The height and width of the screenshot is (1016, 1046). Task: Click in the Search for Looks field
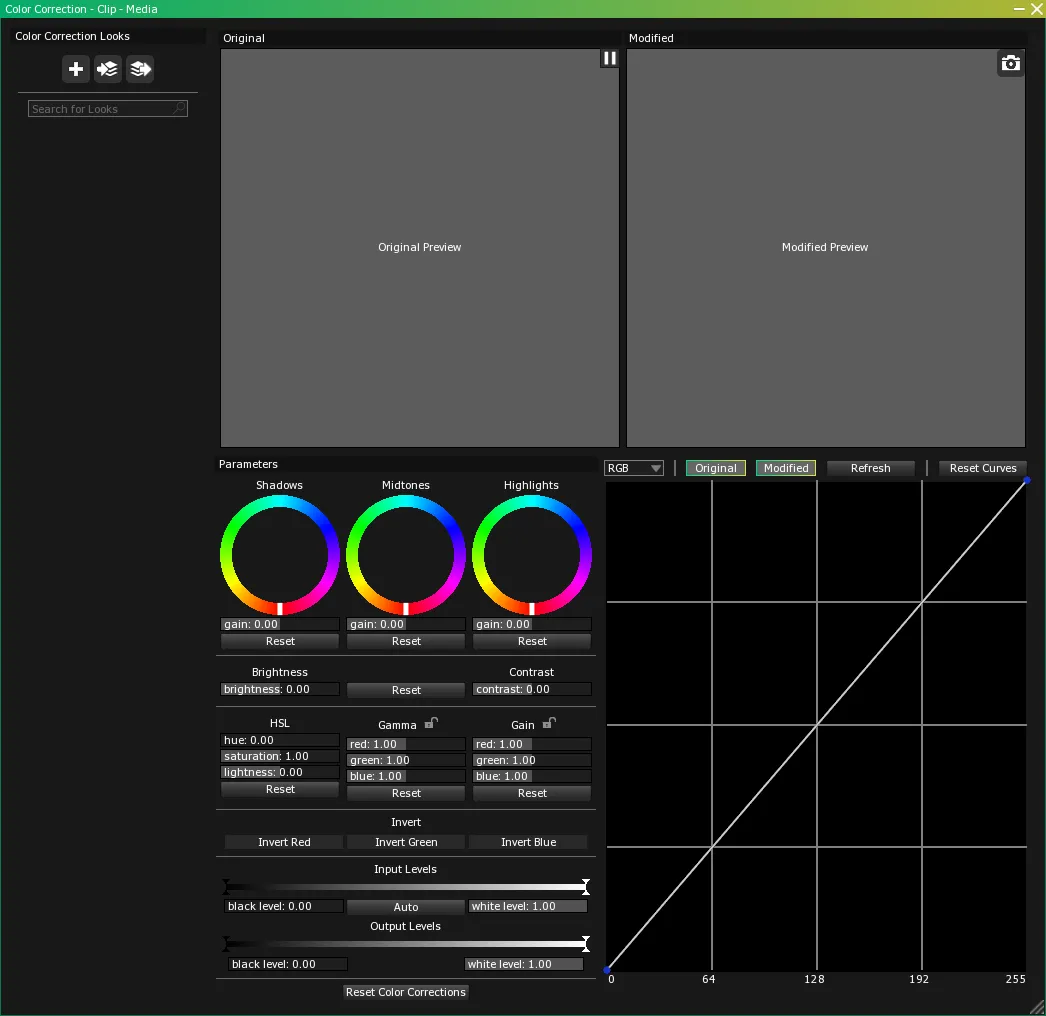tap(107, 109)
